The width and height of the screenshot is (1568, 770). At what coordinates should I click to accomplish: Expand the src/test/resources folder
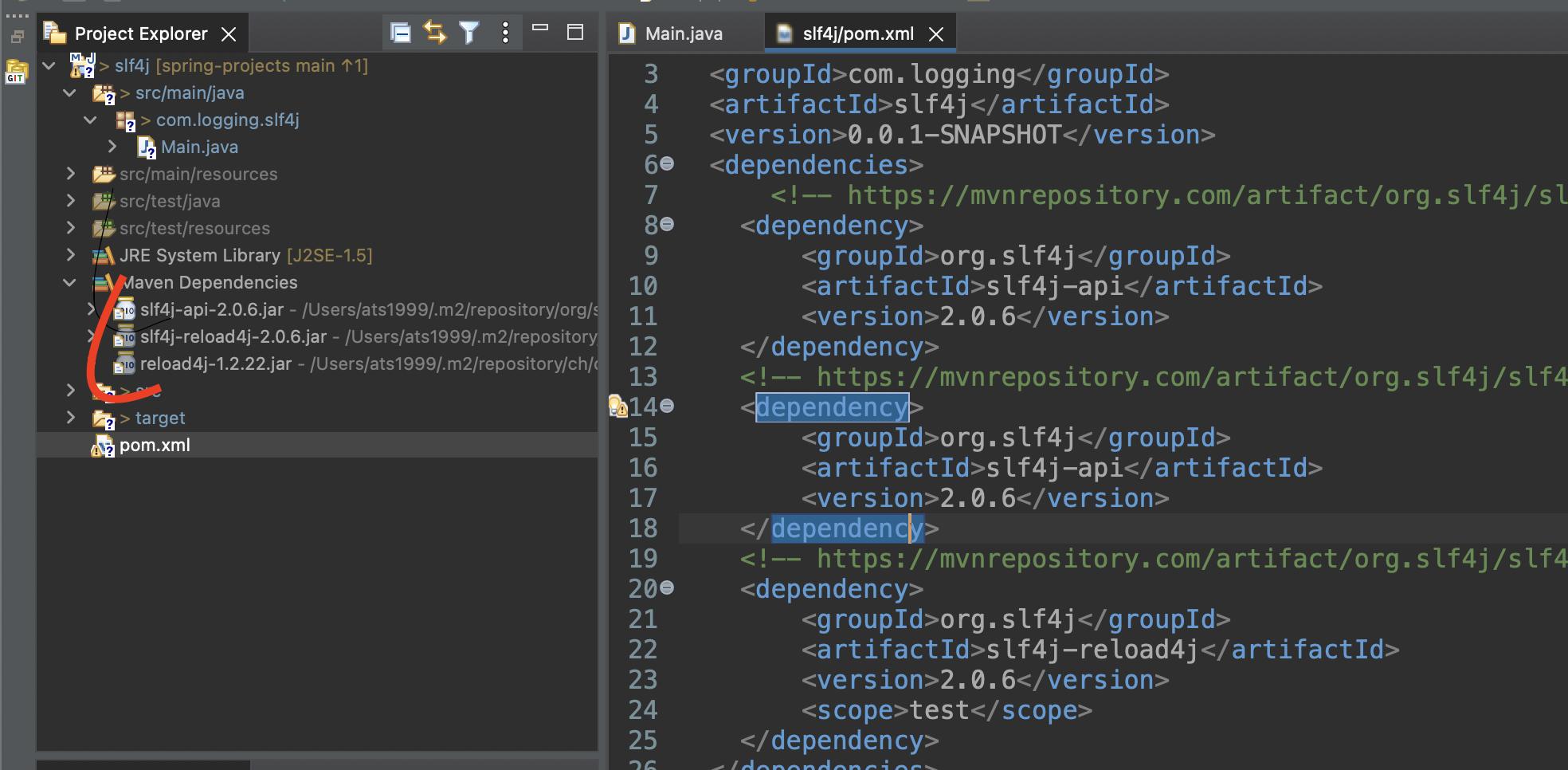pos(70,229)
